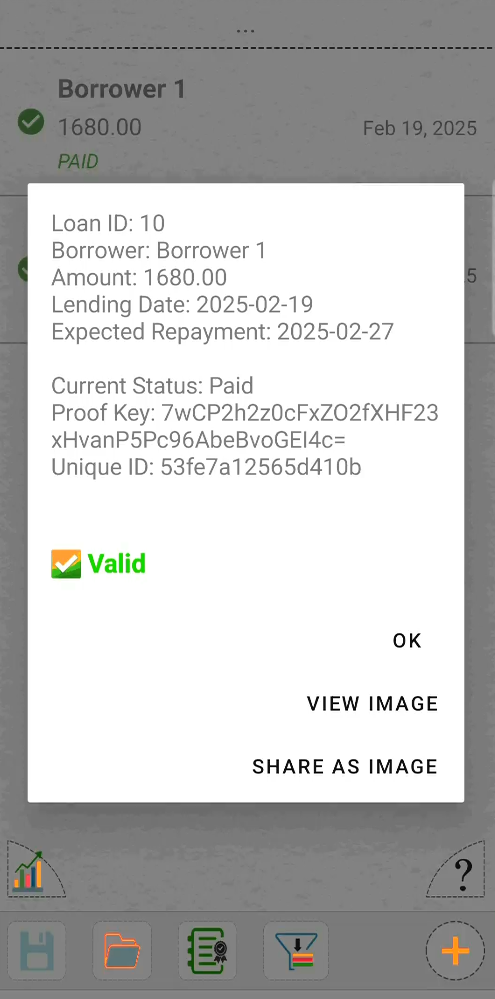Click the Proof Key text

(x=245, y=427)
